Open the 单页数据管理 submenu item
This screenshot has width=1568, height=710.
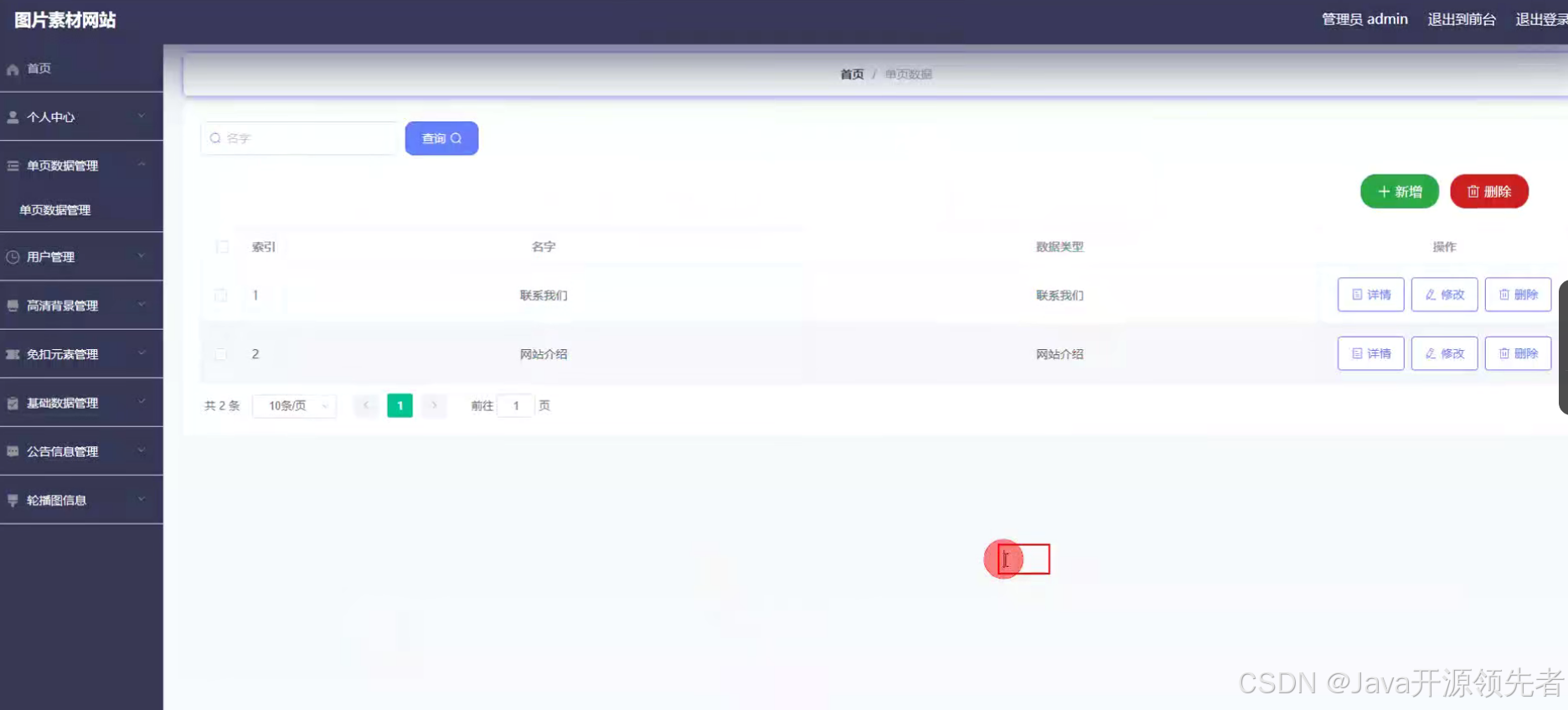81,210
